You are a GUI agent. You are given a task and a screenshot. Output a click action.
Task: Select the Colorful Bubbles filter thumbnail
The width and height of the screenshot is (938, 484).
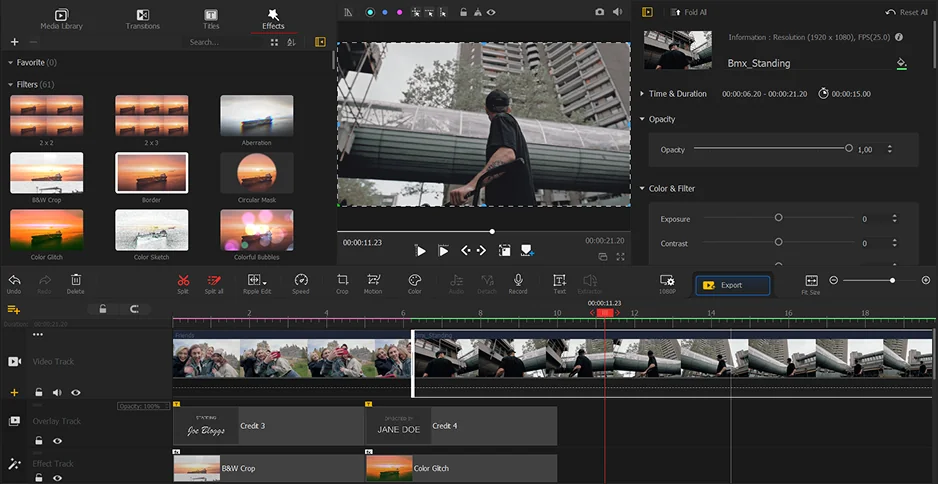(257, 230)
